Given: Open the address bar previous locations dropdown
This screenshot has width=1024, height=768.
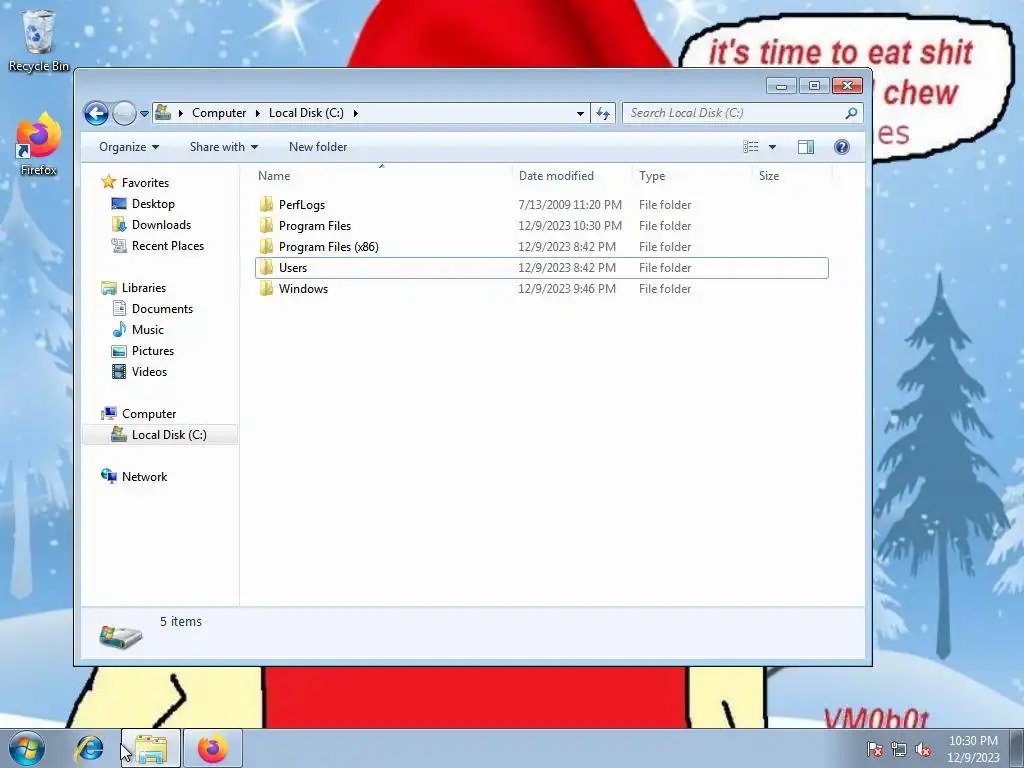Looking at the screenshot, I should click(x=580, y=113).
